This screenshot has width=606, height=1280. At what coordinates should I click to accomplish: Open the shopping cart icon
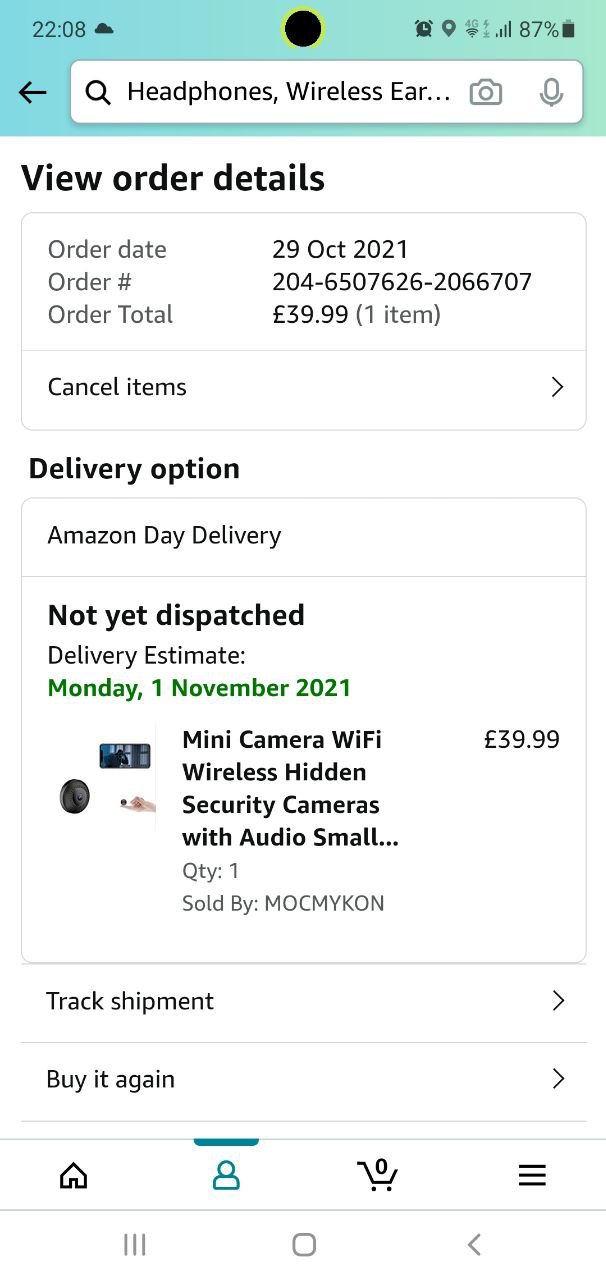(x=378, y=1175)
